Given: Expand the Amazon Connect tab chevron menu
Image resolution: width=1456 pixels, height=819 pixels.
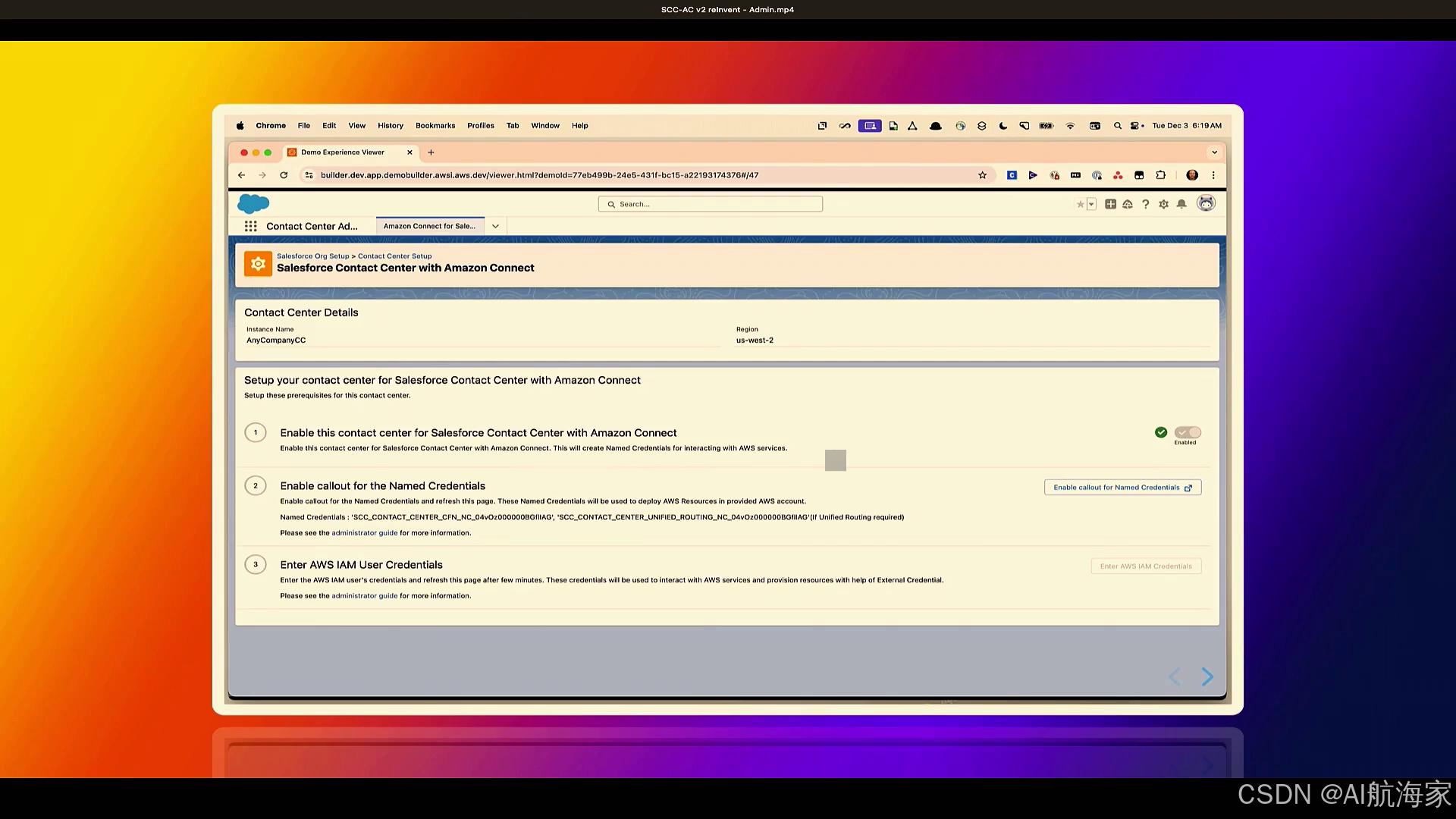Looking at the screenshot, I should coord(495,226).
